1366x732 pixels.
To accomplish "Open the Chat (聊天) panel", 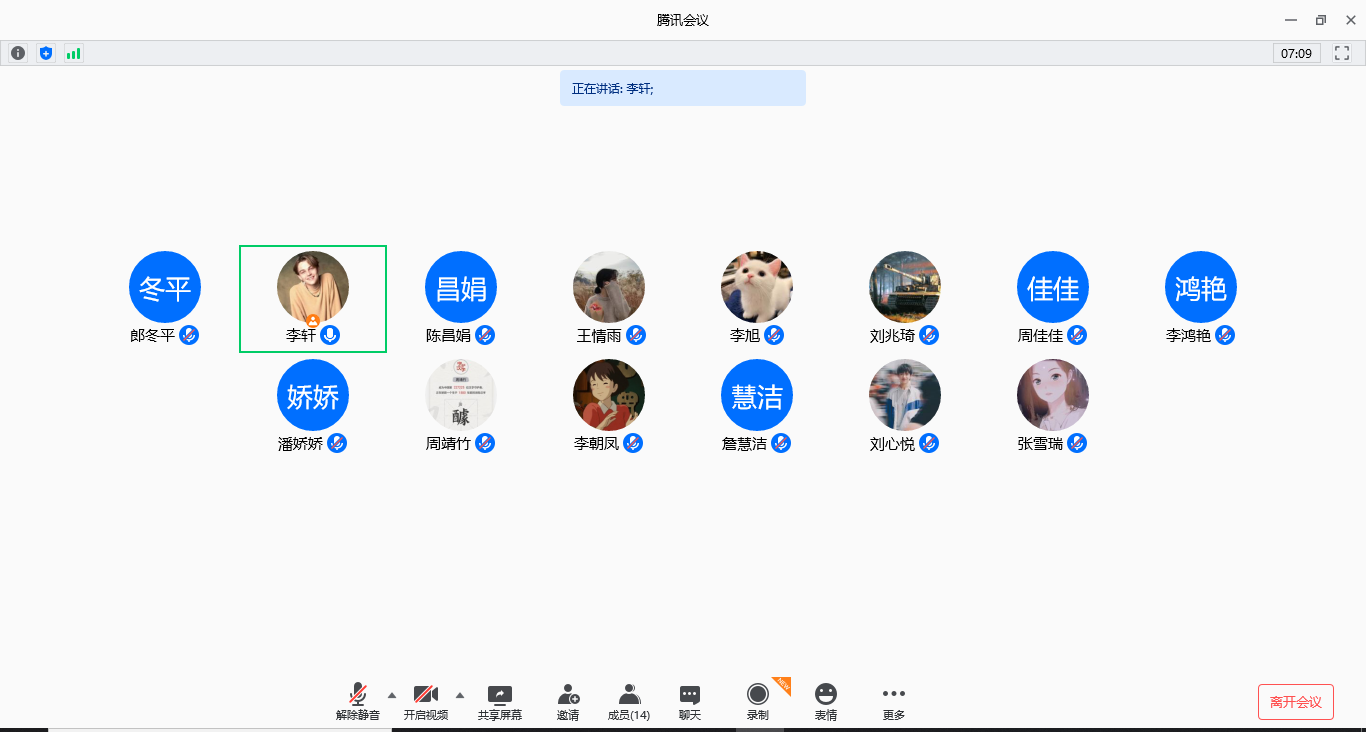I will pyautogui.click(x=689, y=702).
